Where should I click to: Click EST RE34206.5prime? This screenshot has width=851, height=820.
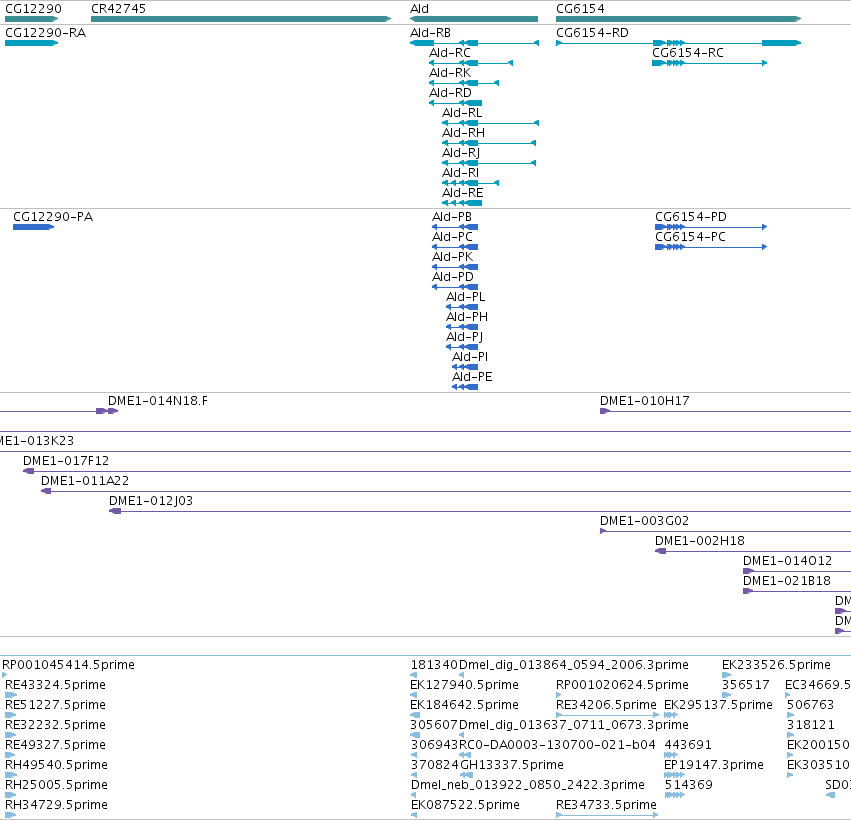[606, 705]
